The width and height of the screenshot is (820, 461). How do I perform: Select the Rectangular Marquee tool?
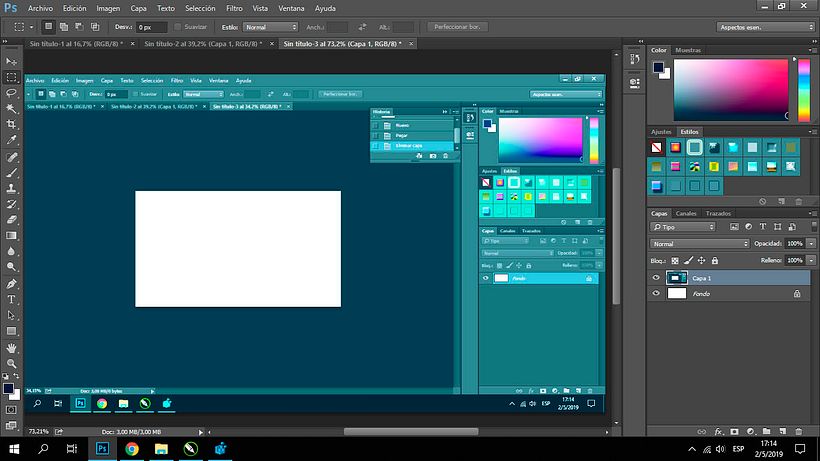coord(11,77)
